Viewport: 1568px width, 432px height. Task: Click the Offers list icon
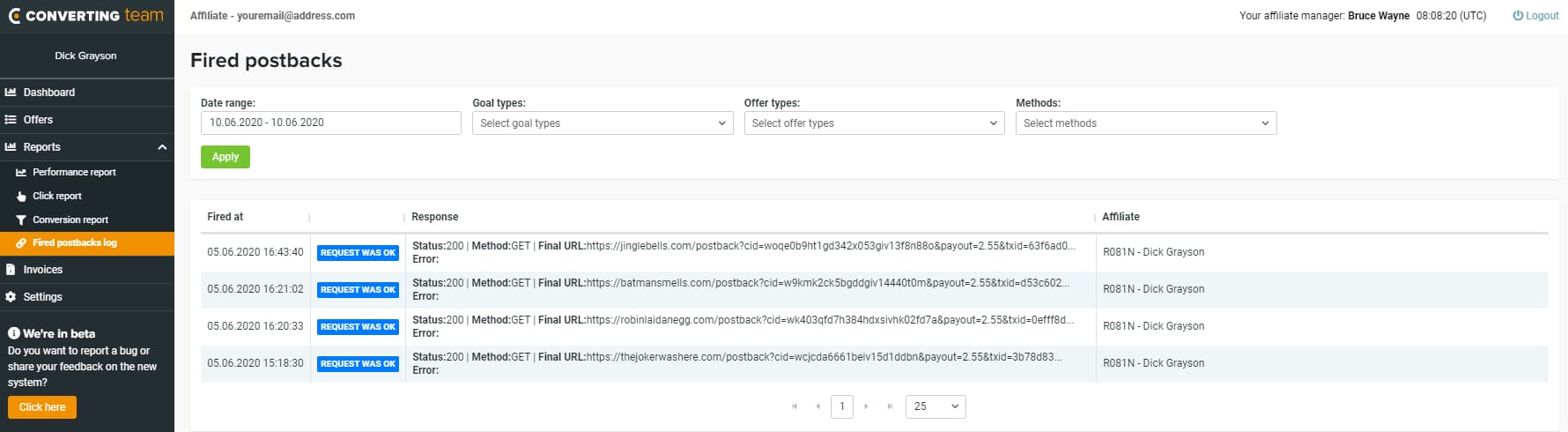pyautogui.click(x=11, y=120)
